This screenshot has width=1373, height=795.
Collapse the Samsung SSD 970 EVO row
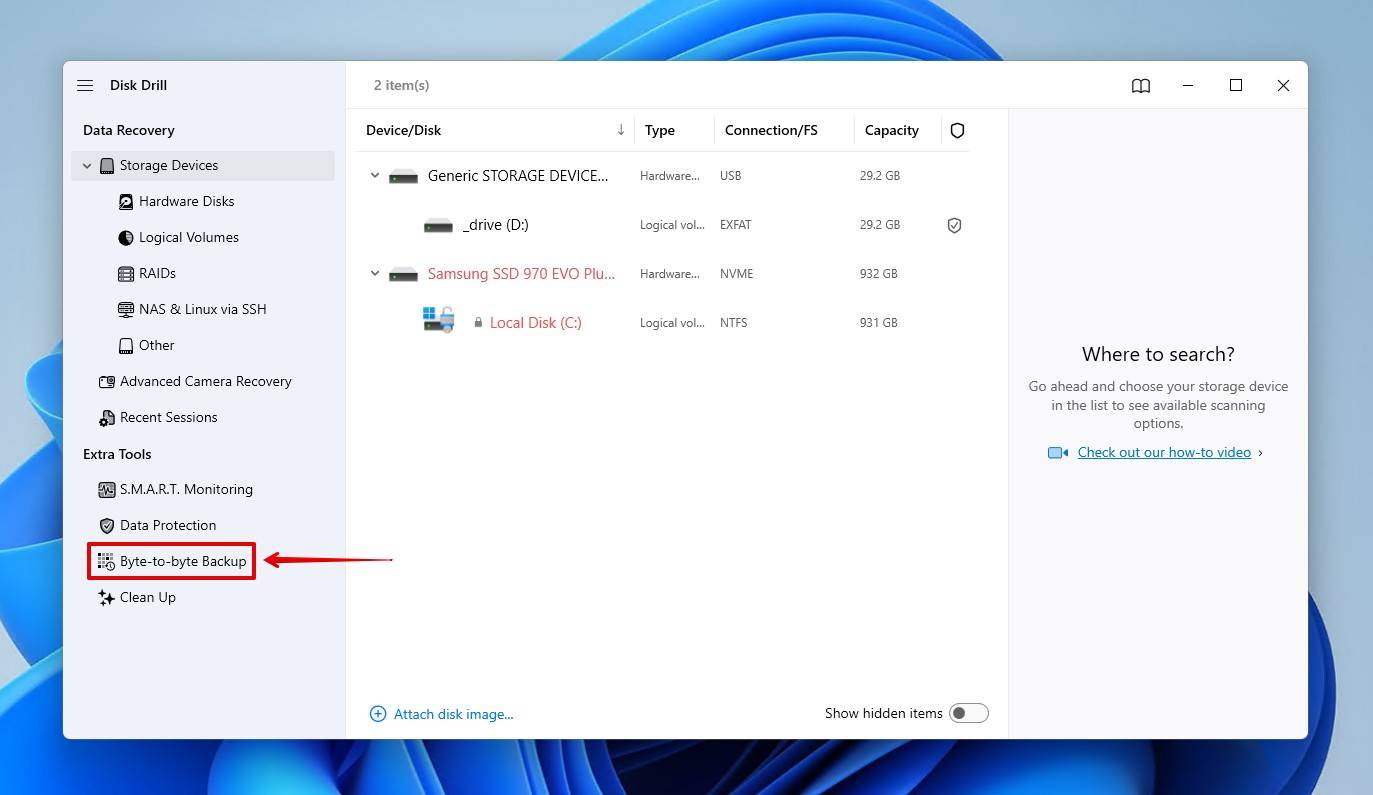tap(375, 274)
